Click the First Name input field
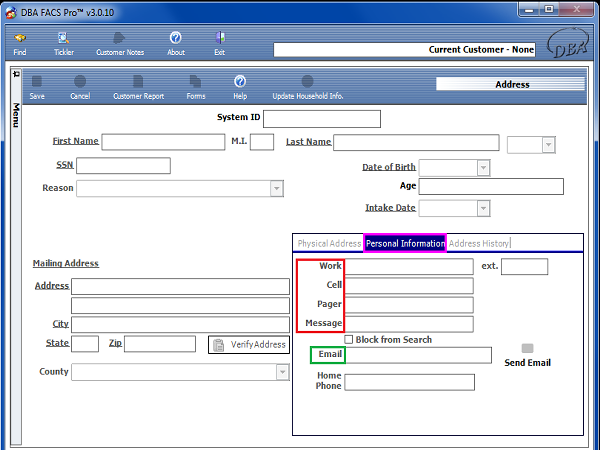 coord(163,142)
